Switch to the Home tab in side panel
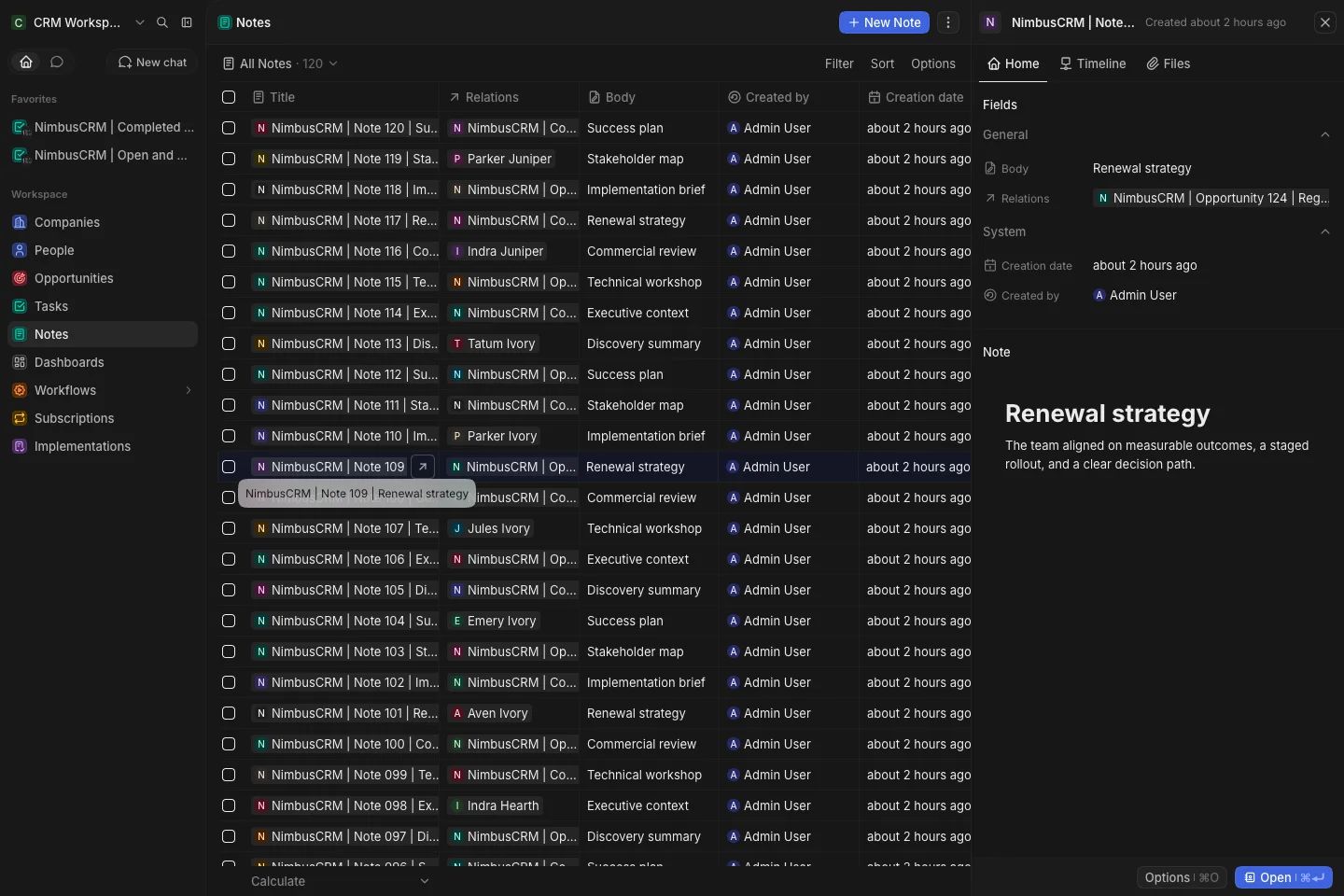 click(1014, 63)
